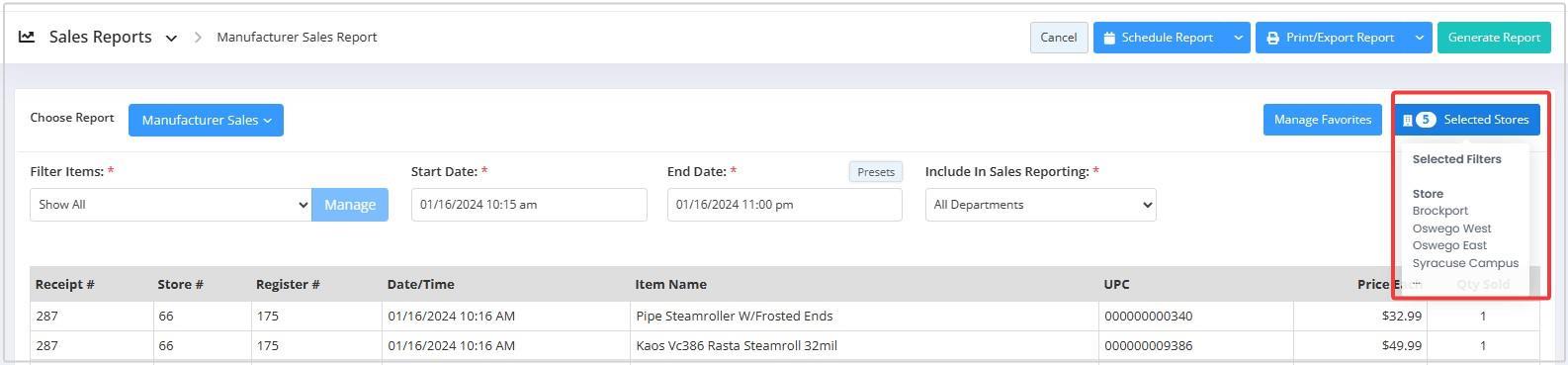The height and width of the screenshot is (365, 1568).
Task: Click the 5 stores count badge
Action: [x=1426, y=120]
